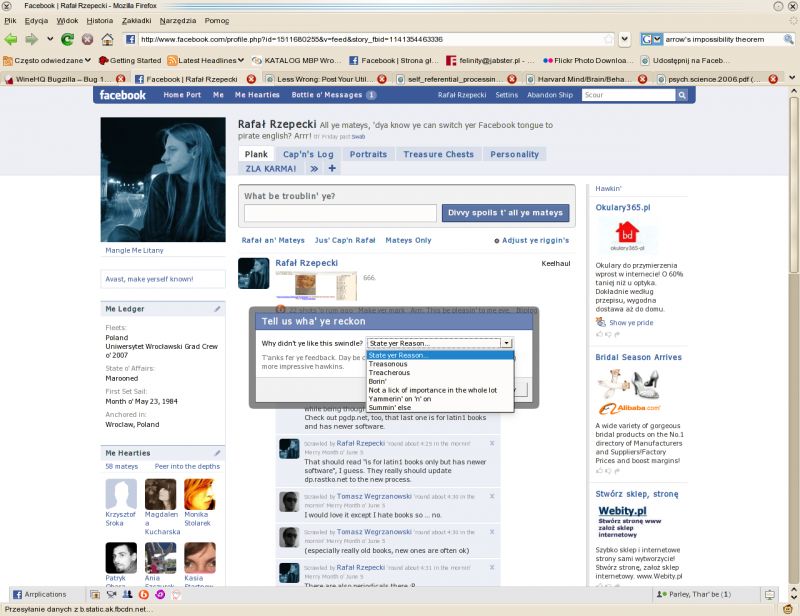The width and height of the screenshot is (800, 616).
Task: Click 'Peer into the depths' link
Action: coord(187,466)
